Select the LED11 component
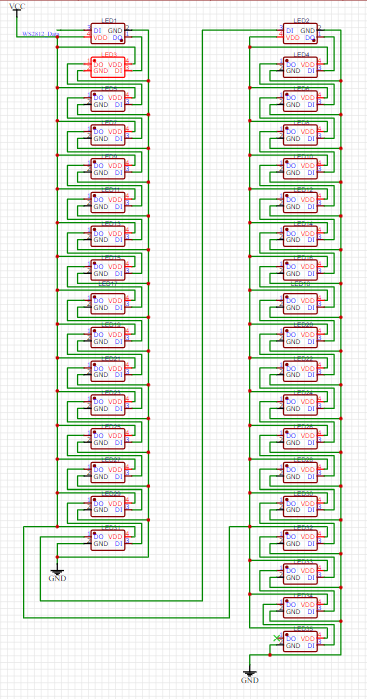 point(108,203)
